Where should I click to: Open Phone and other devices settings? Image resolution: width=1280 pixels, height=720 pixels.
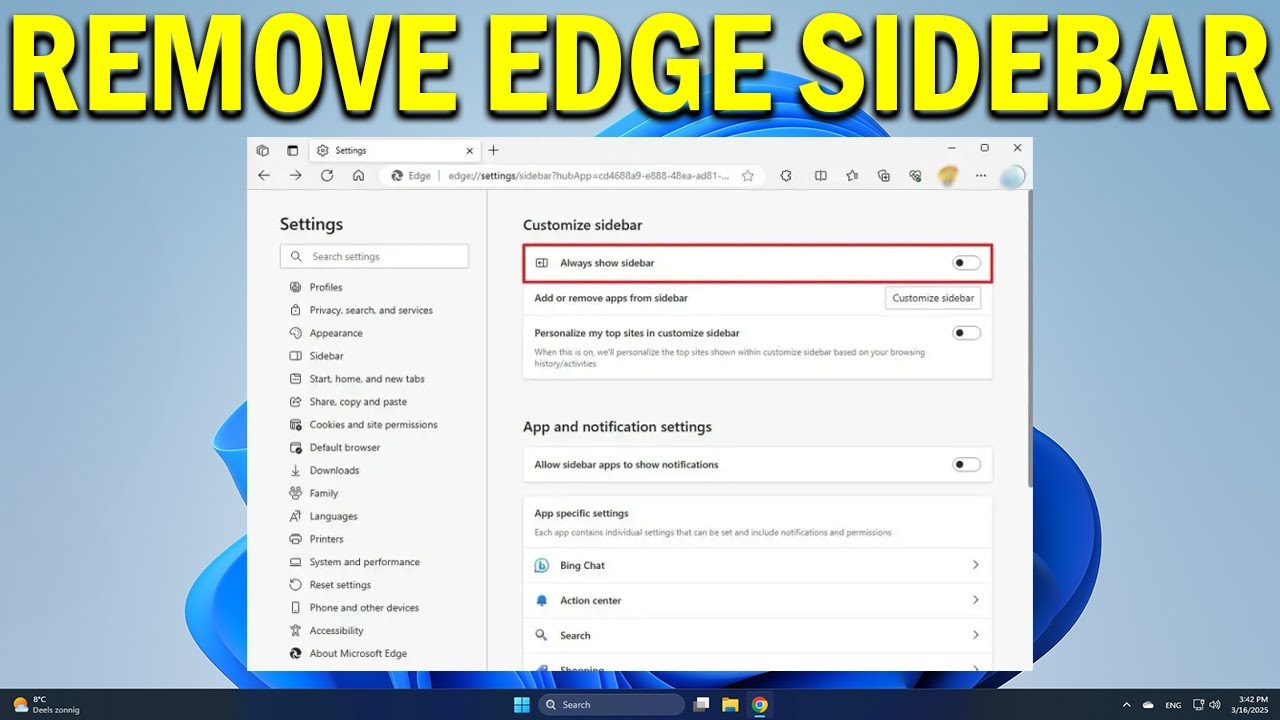363,608
